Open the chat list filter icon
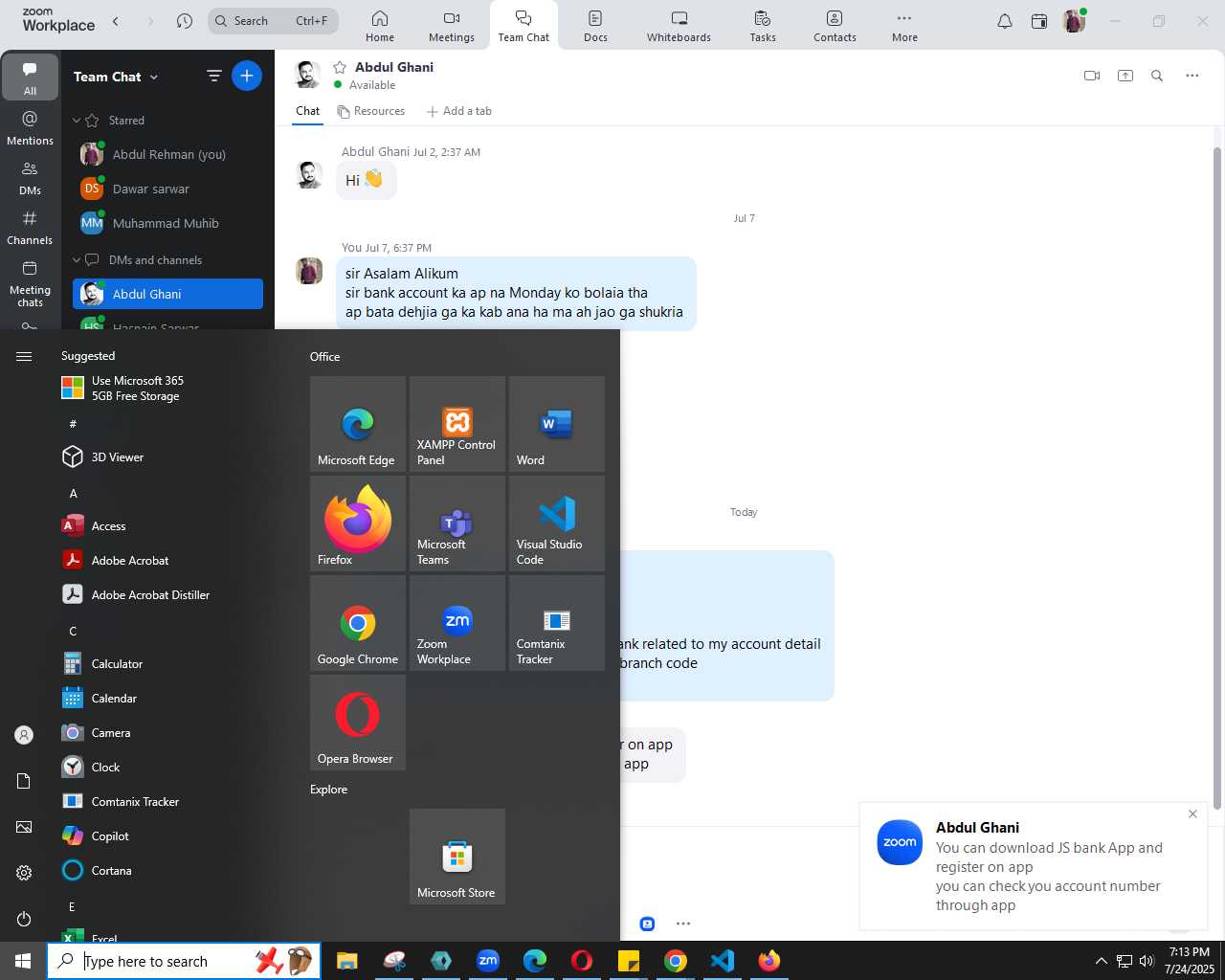The image size is (1225, 980). pyautogui.click(x=214, y=76)
